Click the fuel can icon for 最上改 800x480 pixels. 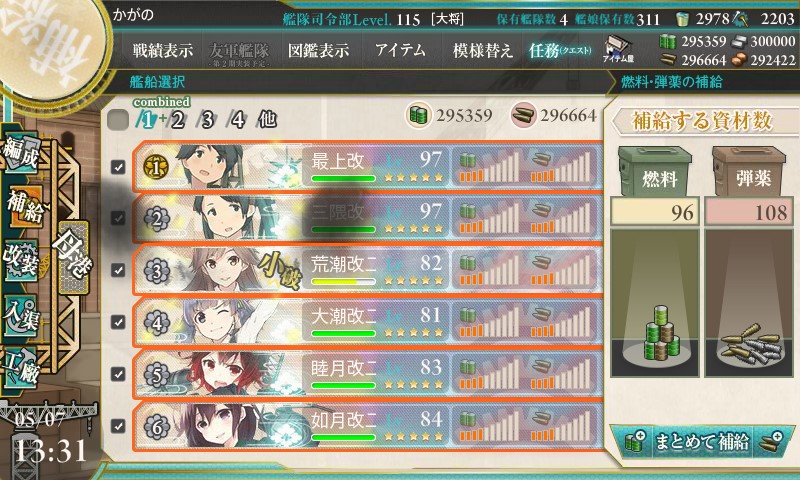tap(467, 161)
